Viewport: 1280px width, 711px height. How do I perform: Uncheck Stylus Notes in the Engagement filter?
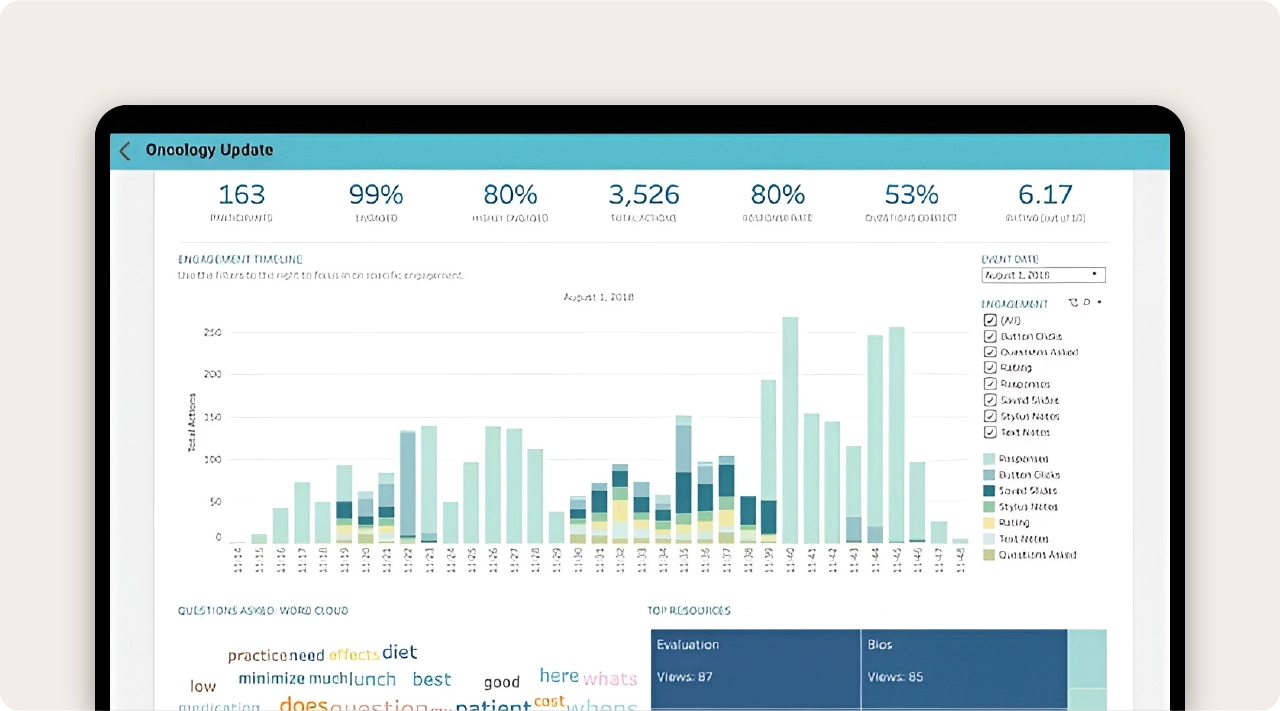click(989, 416)
